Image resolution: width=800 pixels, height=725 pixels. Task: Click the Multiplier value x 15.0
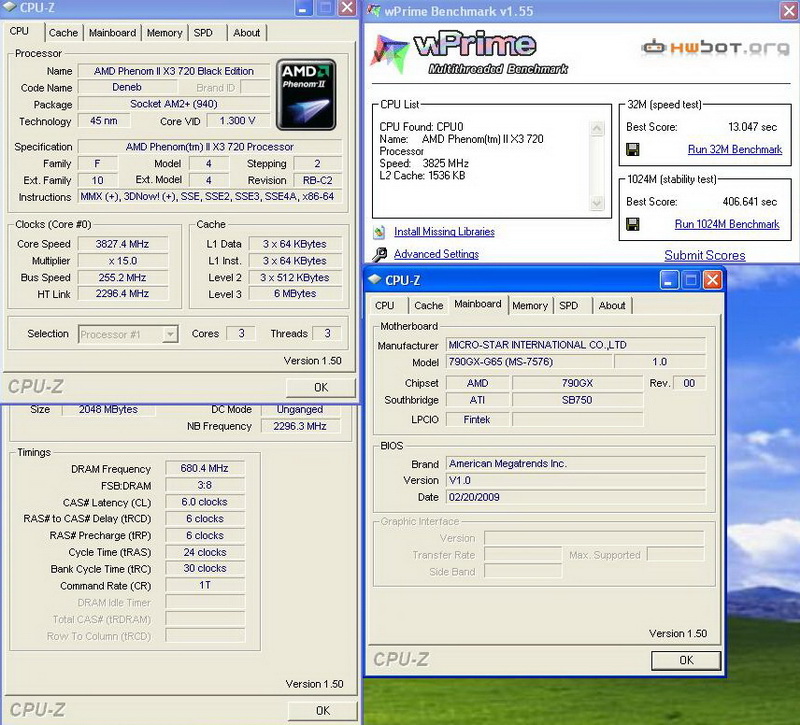click(122, 261)
